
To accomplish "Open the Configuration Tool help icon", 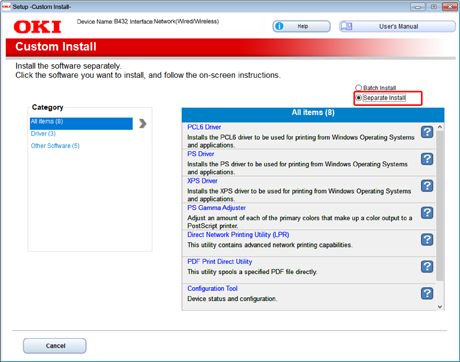I will tap(427, 293).
